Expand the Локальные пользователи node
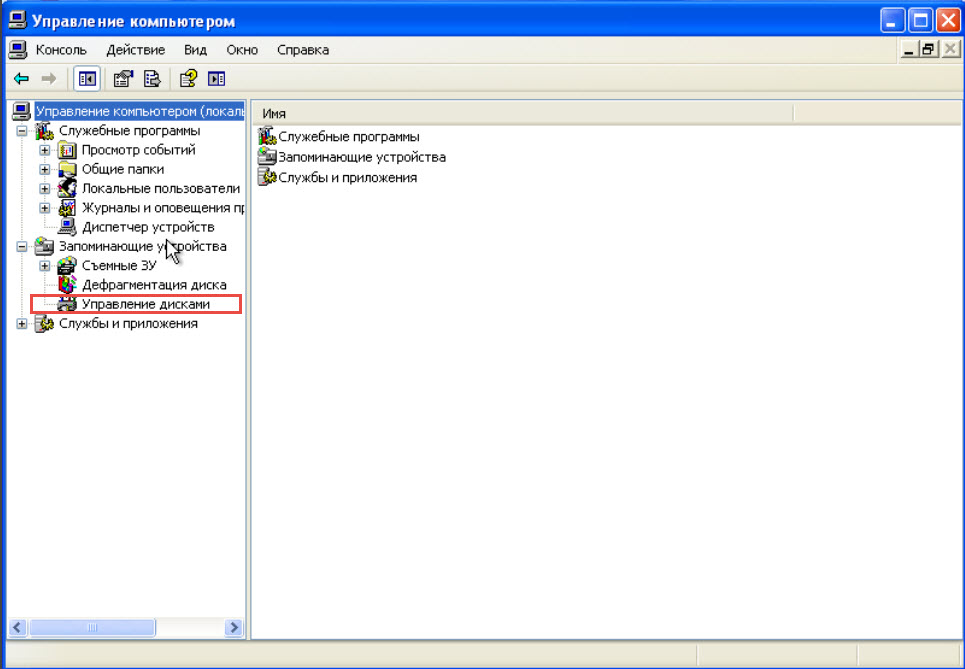This screenshot has height=669, width=965. coord(44,188)
